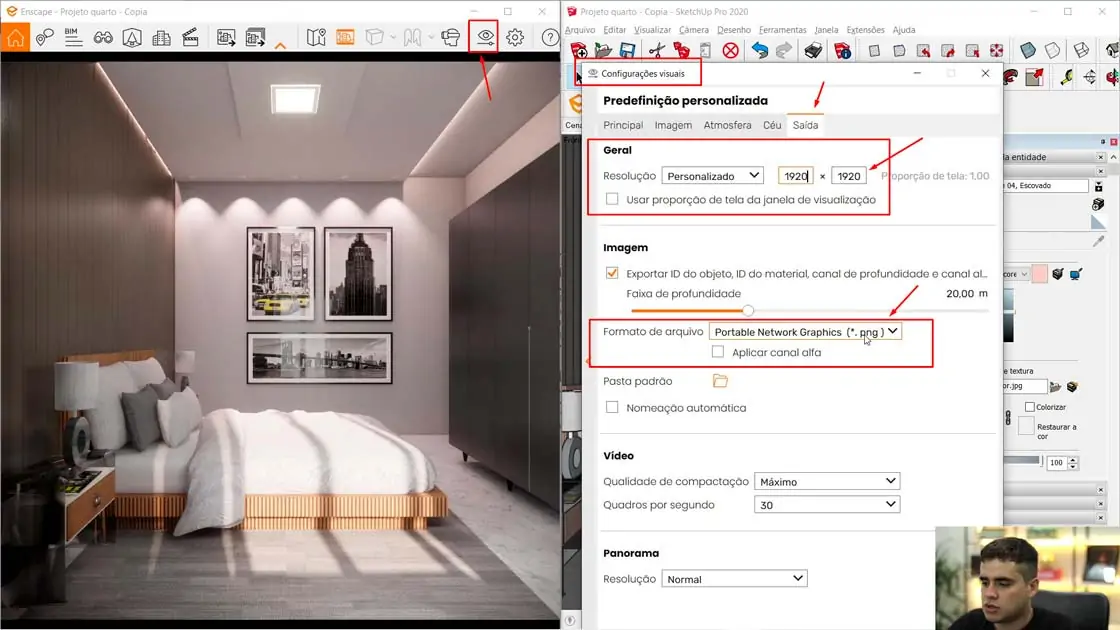Toggle Colorizar checkbox in SketchUp tray
This screenshot has height=630, width=1120.
tap(1030, 406)
